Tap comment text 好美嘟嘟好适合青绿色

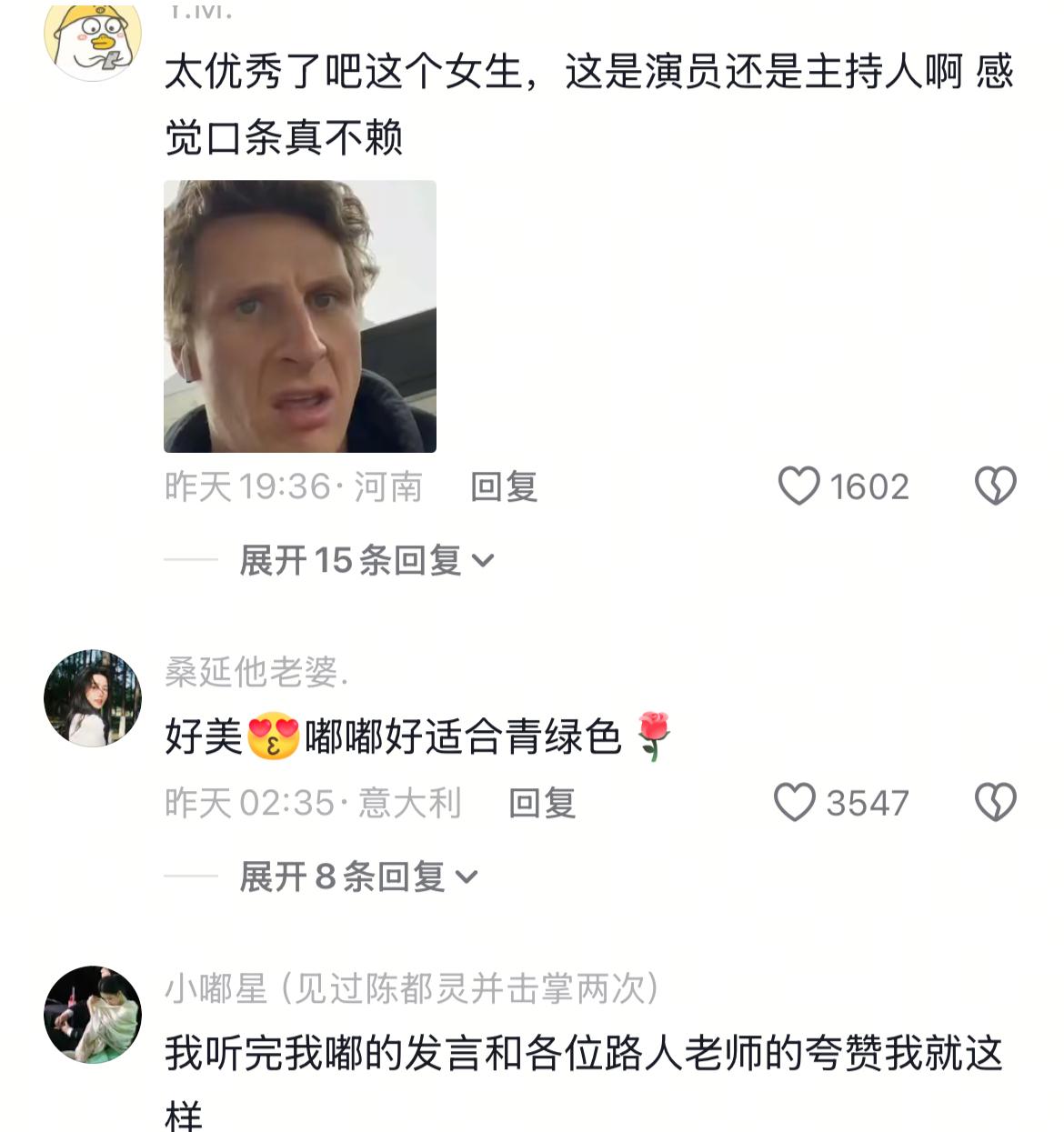[x=417, y=736]
